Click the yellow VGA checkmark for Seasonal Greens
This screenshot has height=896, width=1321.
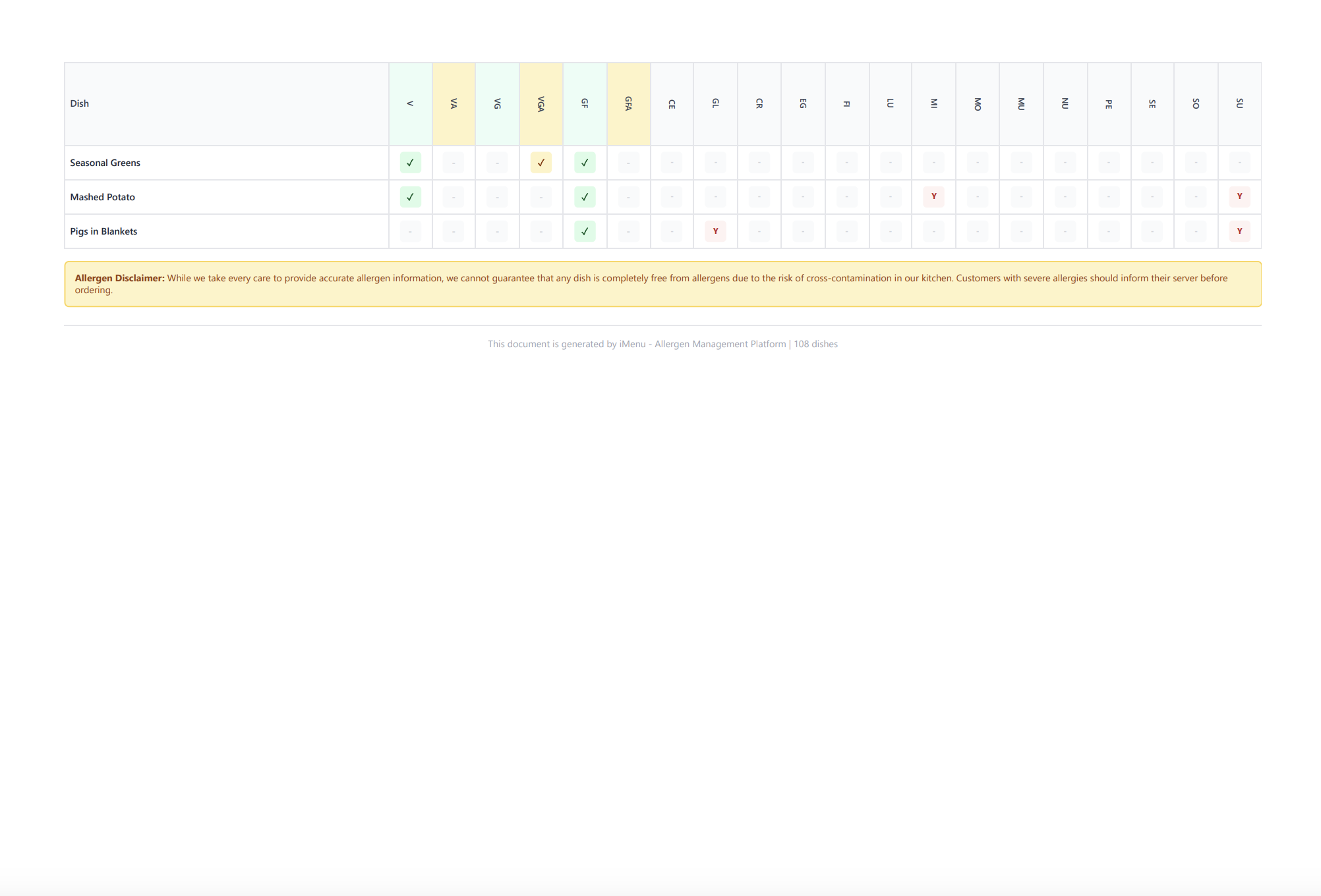(x=541, y=163)
